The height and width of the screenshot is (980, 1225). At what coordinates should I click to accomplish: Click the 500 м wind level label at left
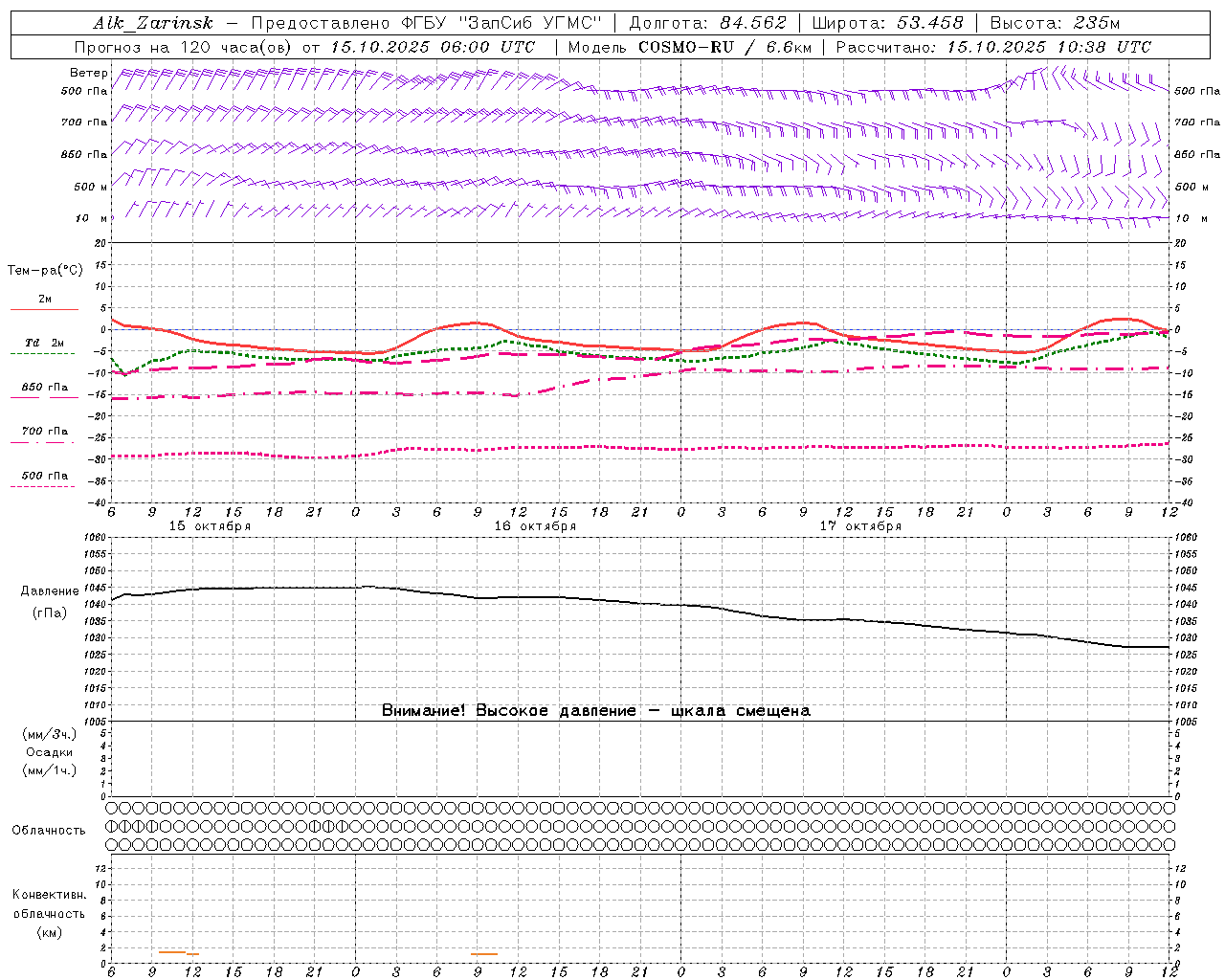pos(91,187)
